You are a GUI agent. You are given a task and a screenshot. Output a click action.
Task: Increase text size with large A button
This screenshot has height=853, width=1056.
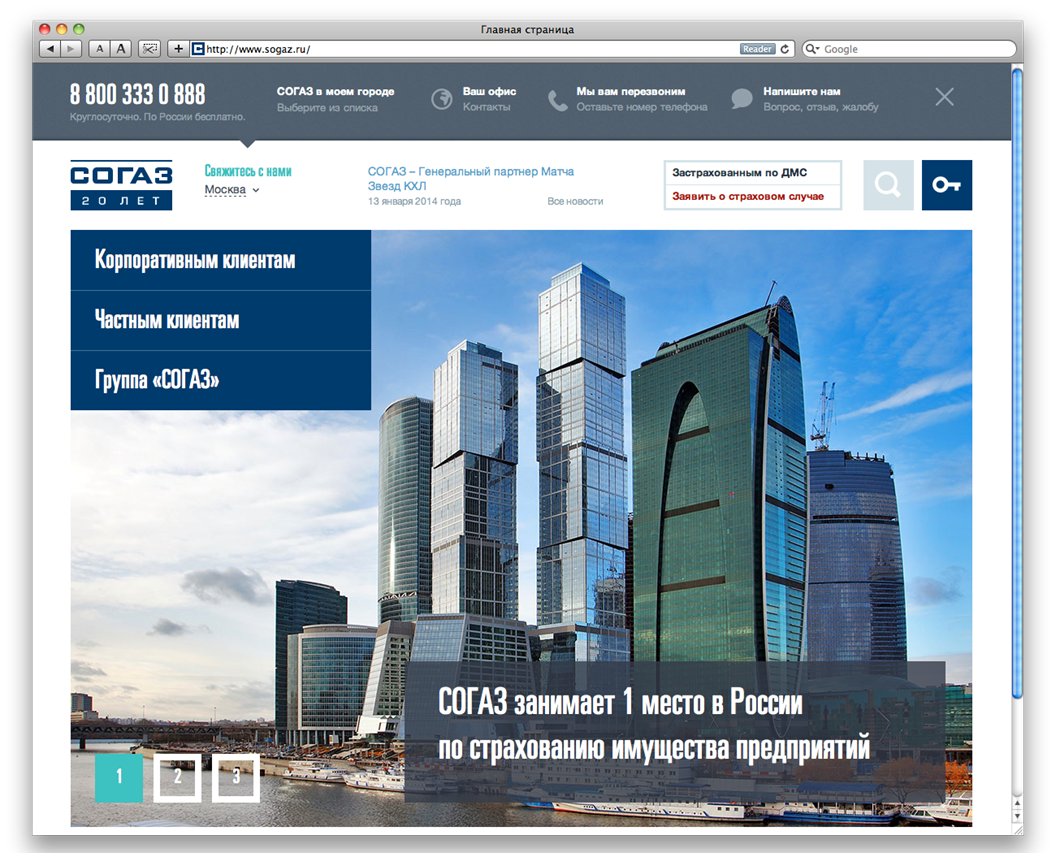[x=121, y=48]
